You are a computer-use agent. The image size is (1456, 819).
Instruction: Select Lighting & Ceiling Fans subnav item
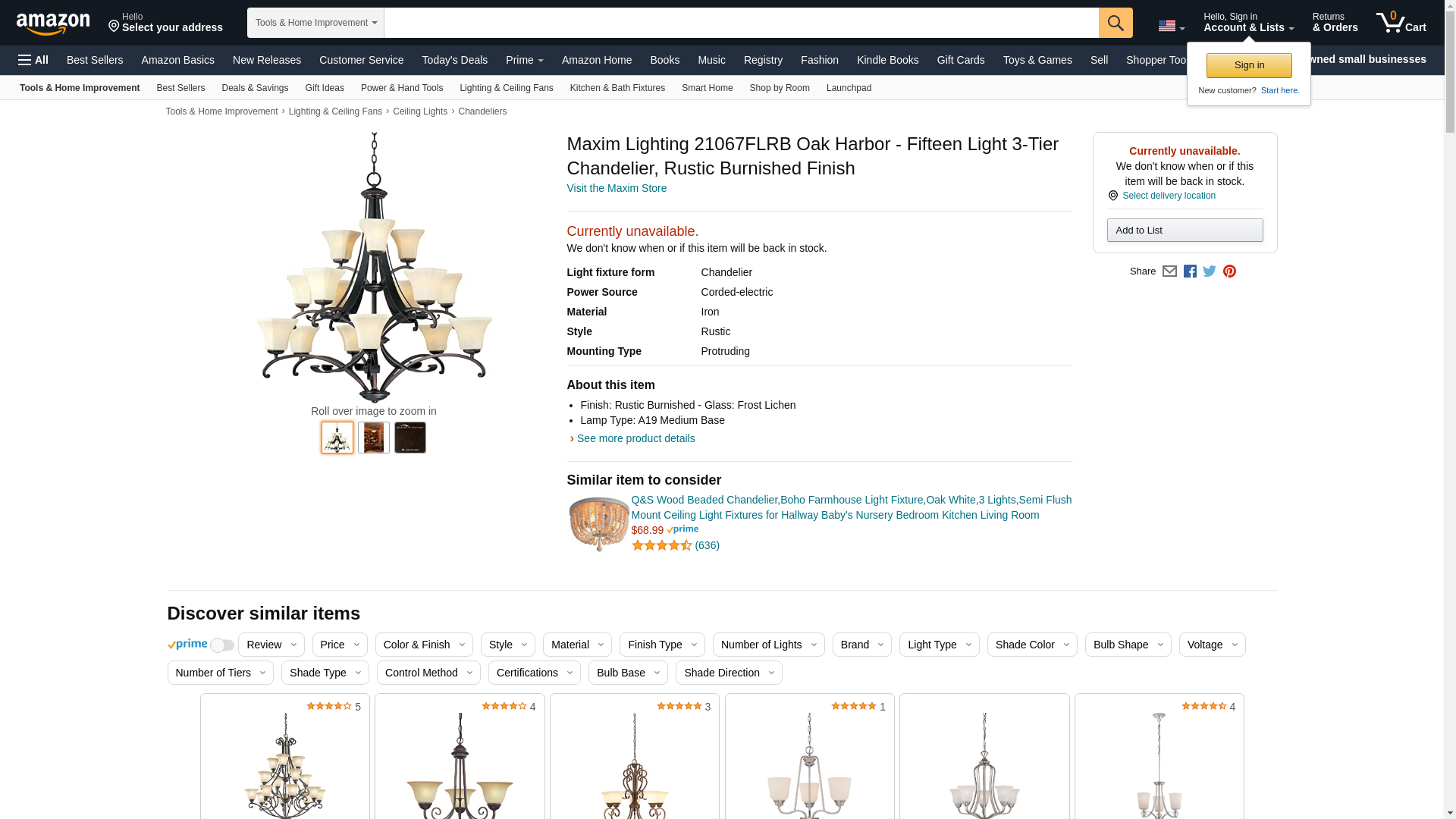click(506, 88)
